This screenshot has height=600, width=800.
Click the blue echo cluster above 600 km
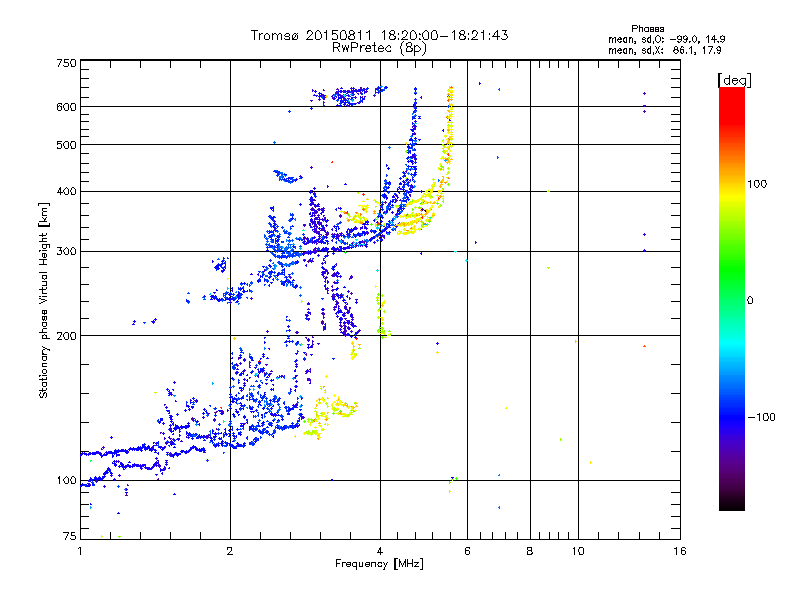(349, 95)
